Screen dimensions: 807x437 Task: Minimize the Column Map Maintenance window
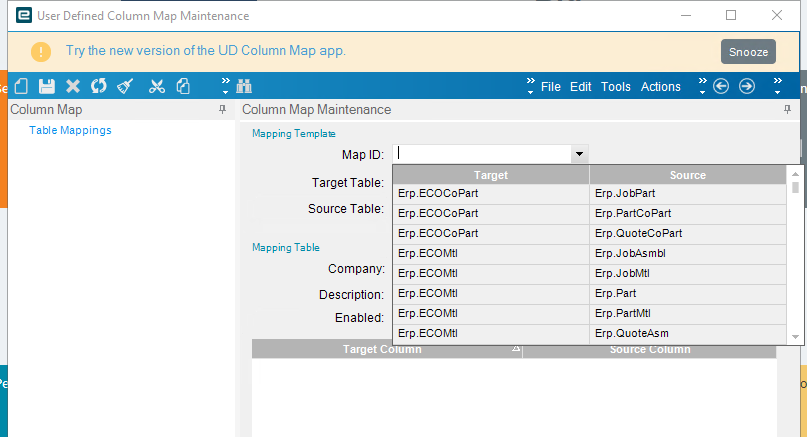[x=686, y=15]
